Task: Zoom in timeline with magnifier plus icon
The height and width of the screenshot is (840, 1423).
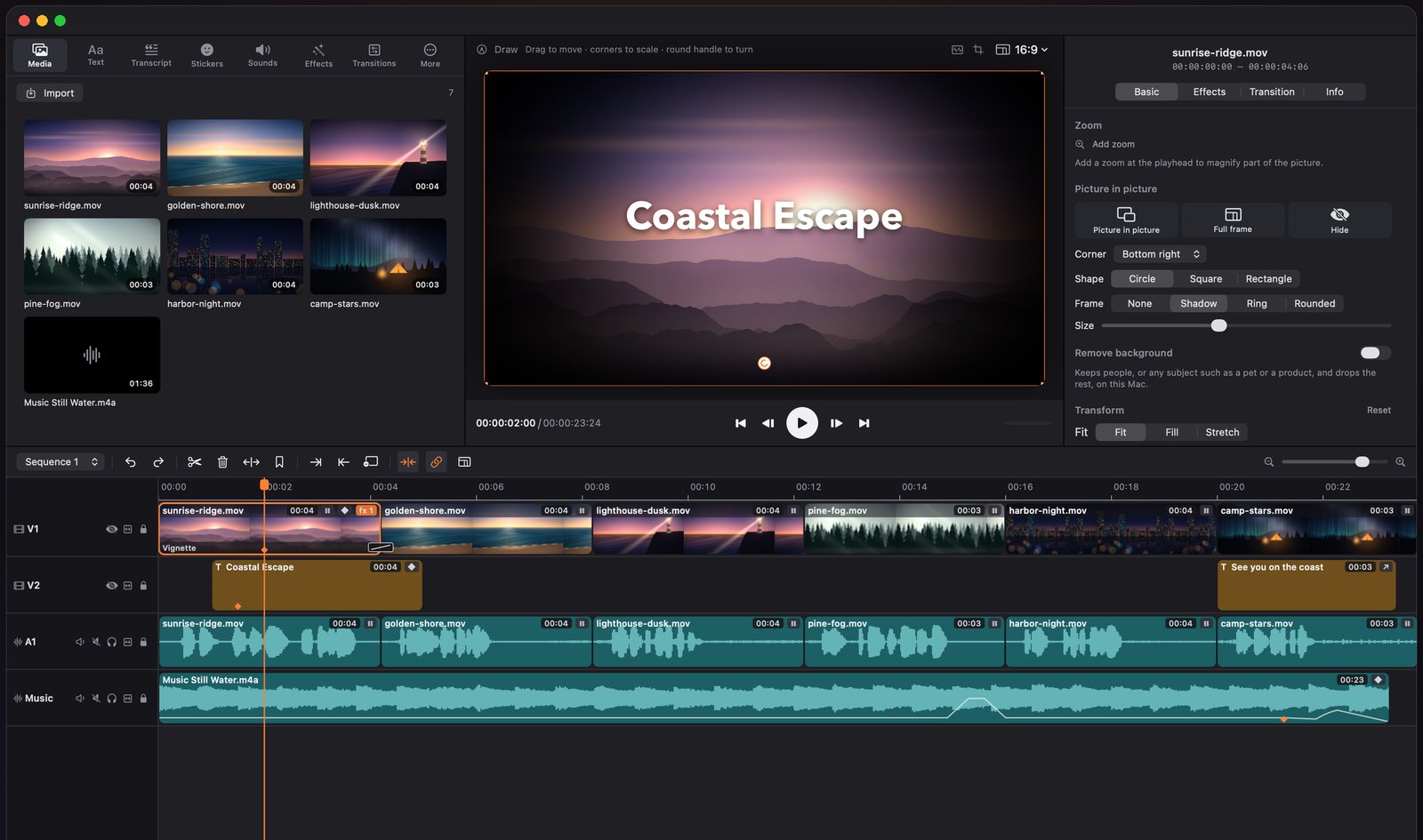Action: [1401, 462]
